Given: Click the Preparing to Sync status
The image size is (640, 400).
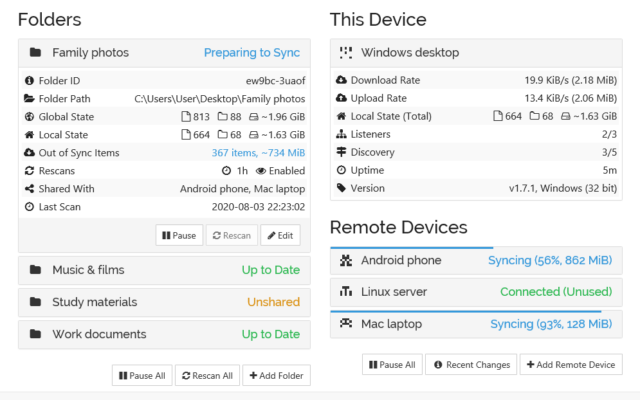Looking at the screenshot, I should (x=252, y=53).
